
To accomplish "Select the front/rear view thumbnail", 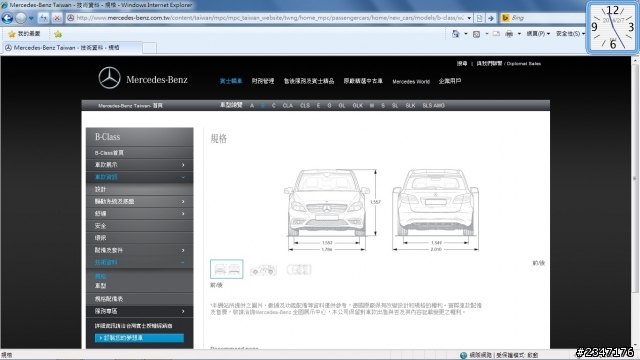I will [227, 269].
